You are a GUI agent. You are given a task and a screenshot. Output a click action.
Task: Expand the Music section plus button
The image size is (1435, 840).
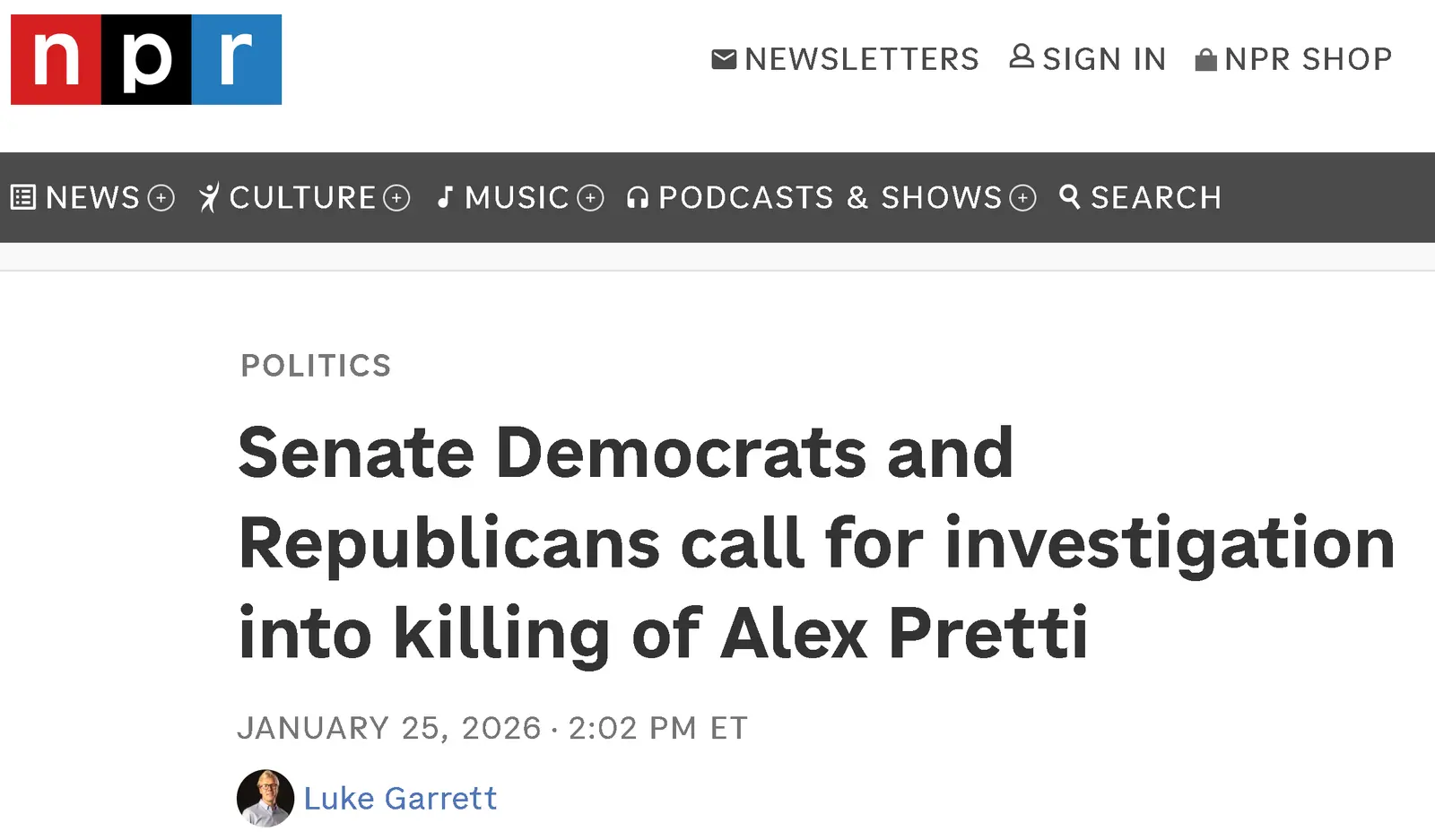pos(590,197)
